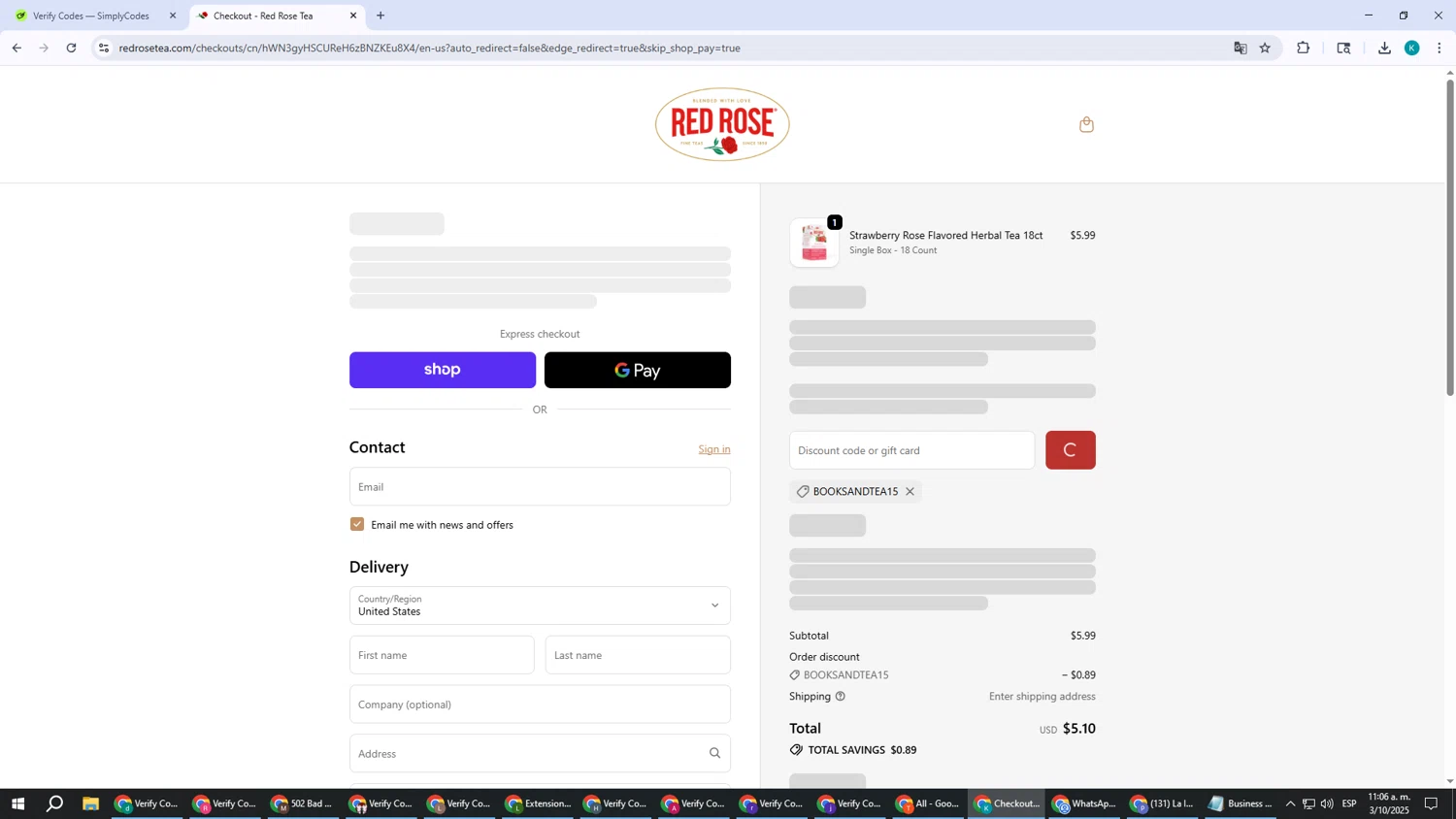Focus the Last name field
Image resolution: width=1456 pixels, height=819 pixels.
tap(638, 655)
